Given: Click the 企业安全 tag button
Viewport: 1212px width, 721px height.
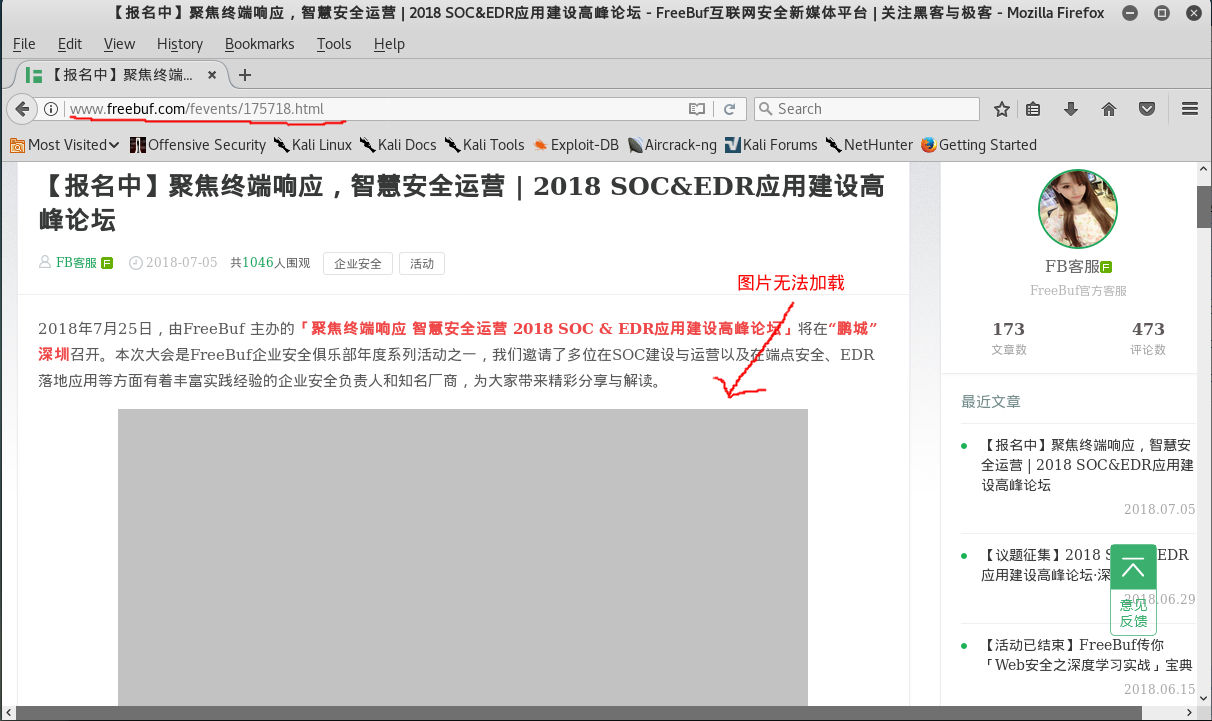Looking at the screenshot, I should (x=357, y=264).
